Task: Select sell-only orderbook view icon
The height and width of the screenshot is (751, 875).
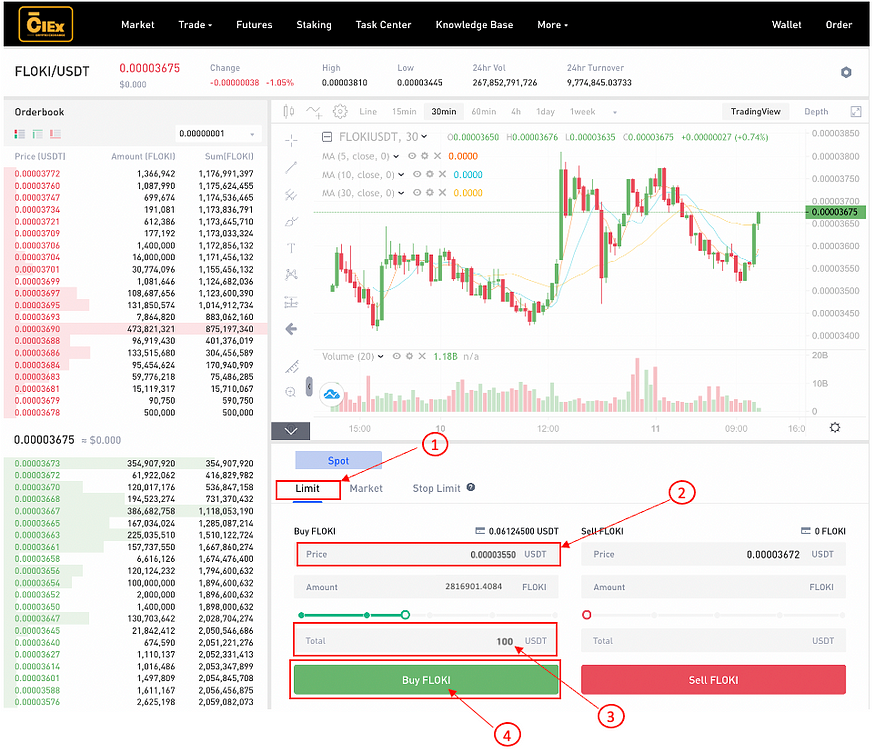Action: [55, 134]
